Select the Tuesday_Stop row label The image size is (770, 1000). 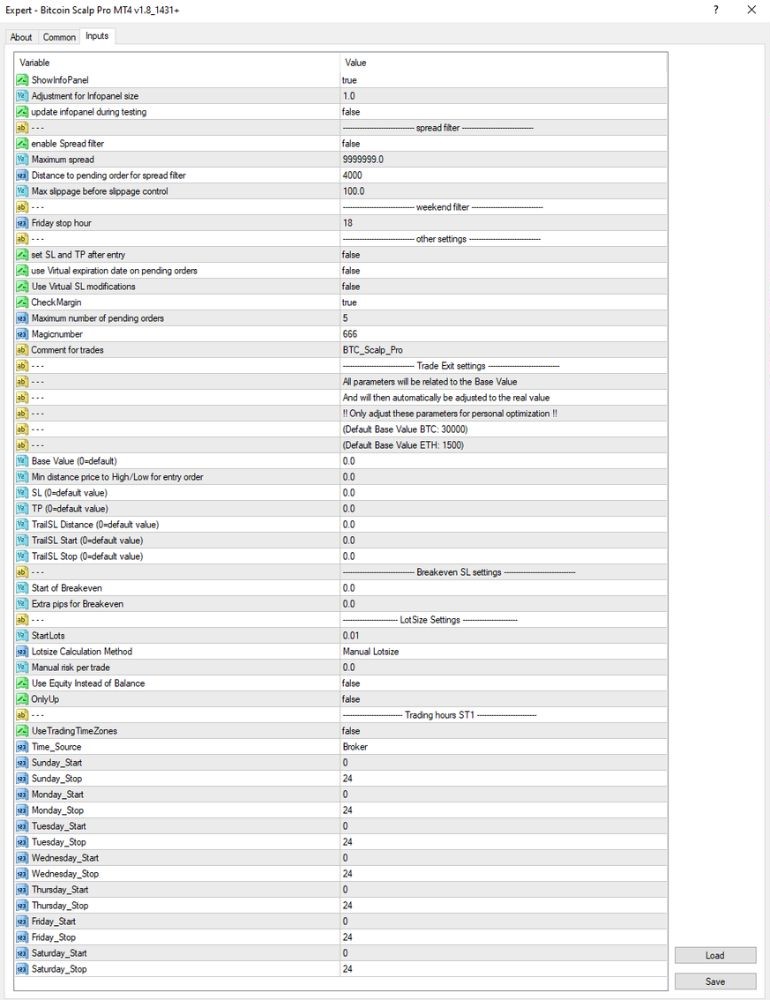click(59, 842)
